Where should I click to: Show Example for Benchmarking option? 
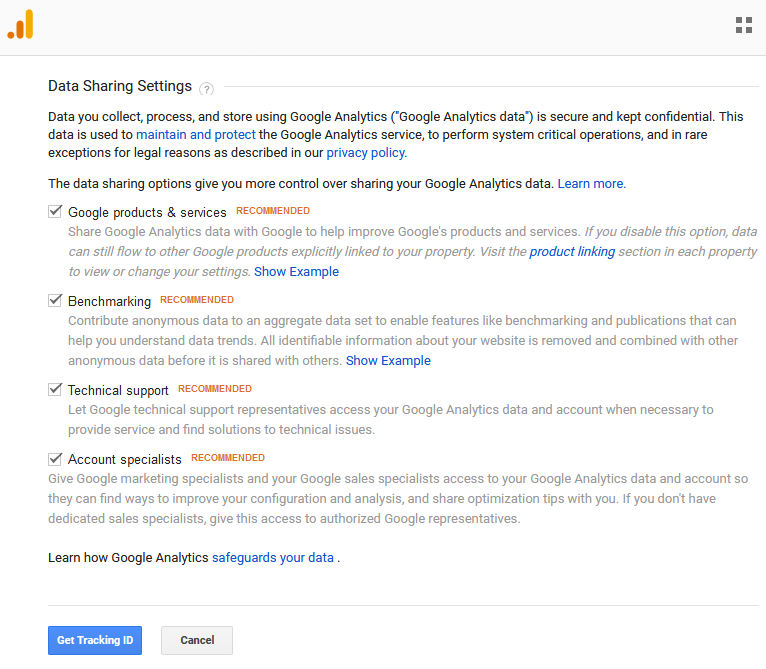click(388, 360)
